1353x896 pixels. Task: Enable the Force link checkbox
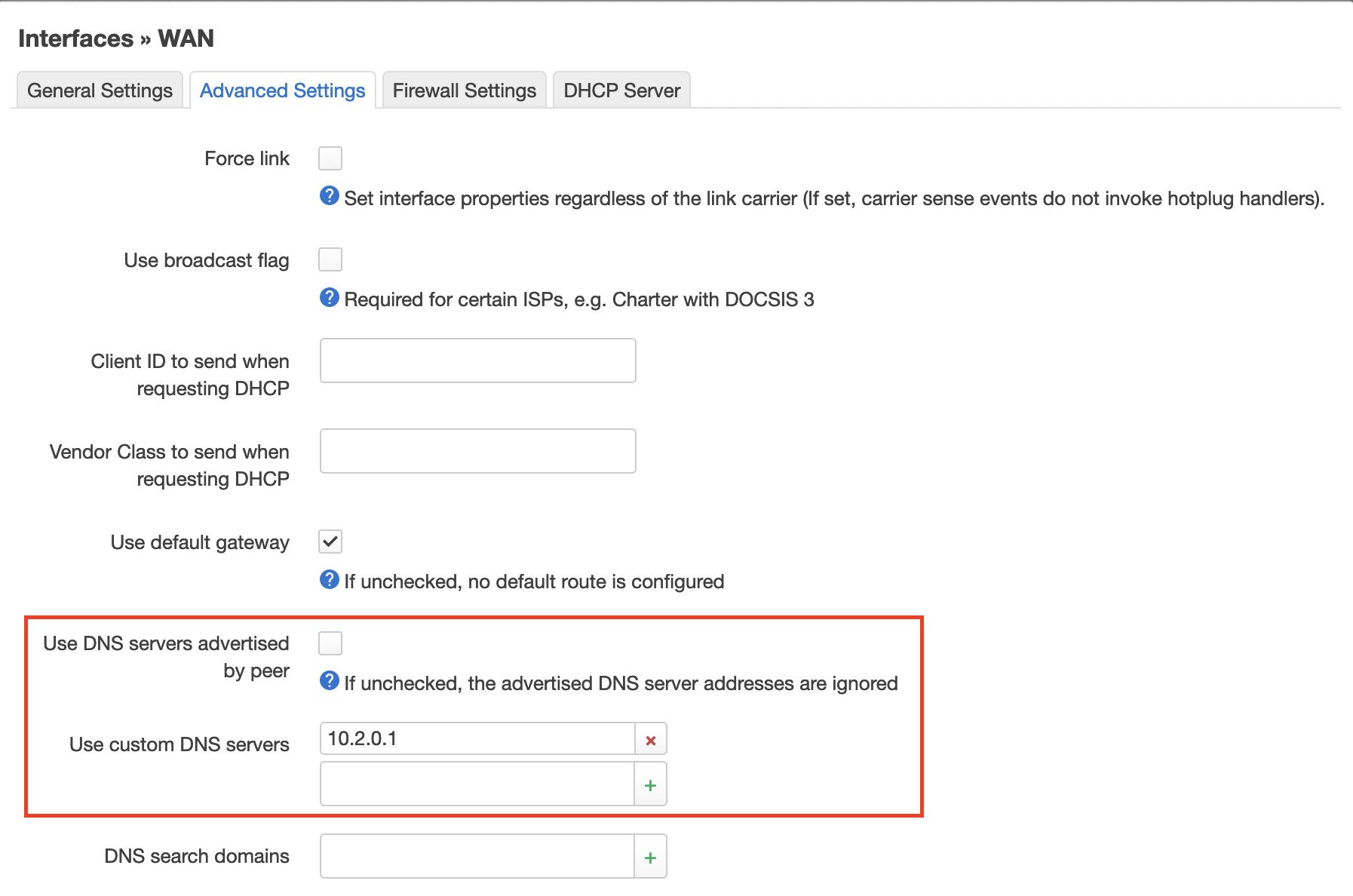330,158
